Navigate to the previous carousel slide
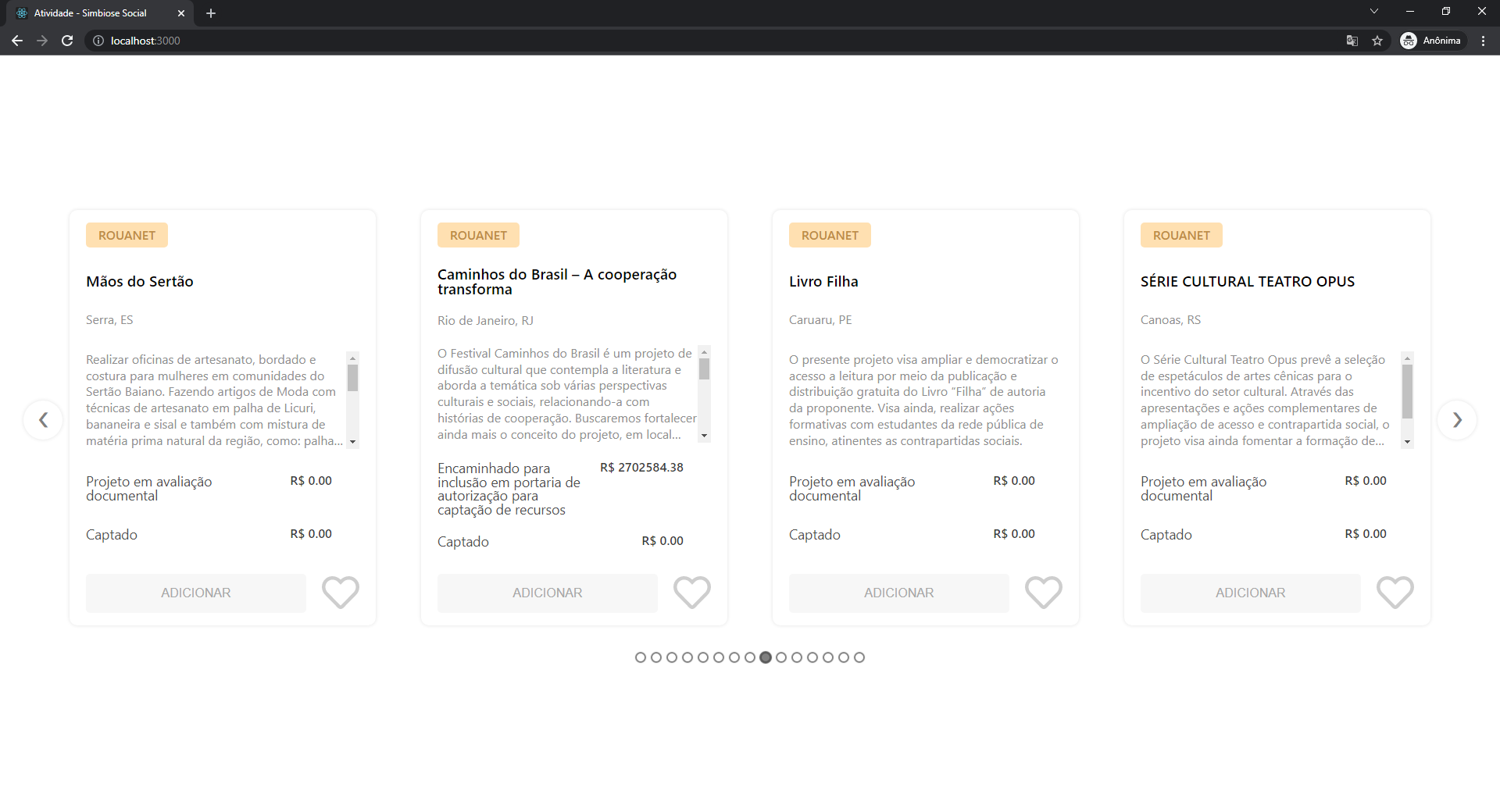This screenshot has width=1500, height=812. (x=43, y=420)
